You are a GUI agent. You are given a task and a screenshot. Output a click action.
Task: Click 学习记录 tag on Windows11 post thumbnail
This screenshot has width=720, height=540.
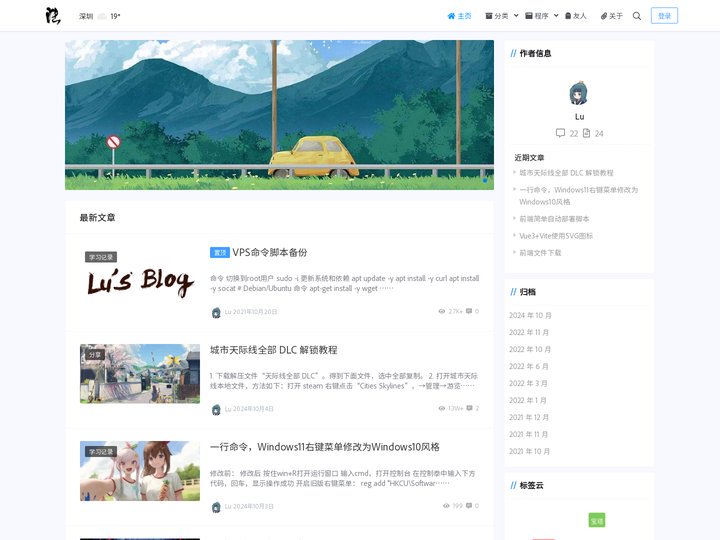[101, 452]
